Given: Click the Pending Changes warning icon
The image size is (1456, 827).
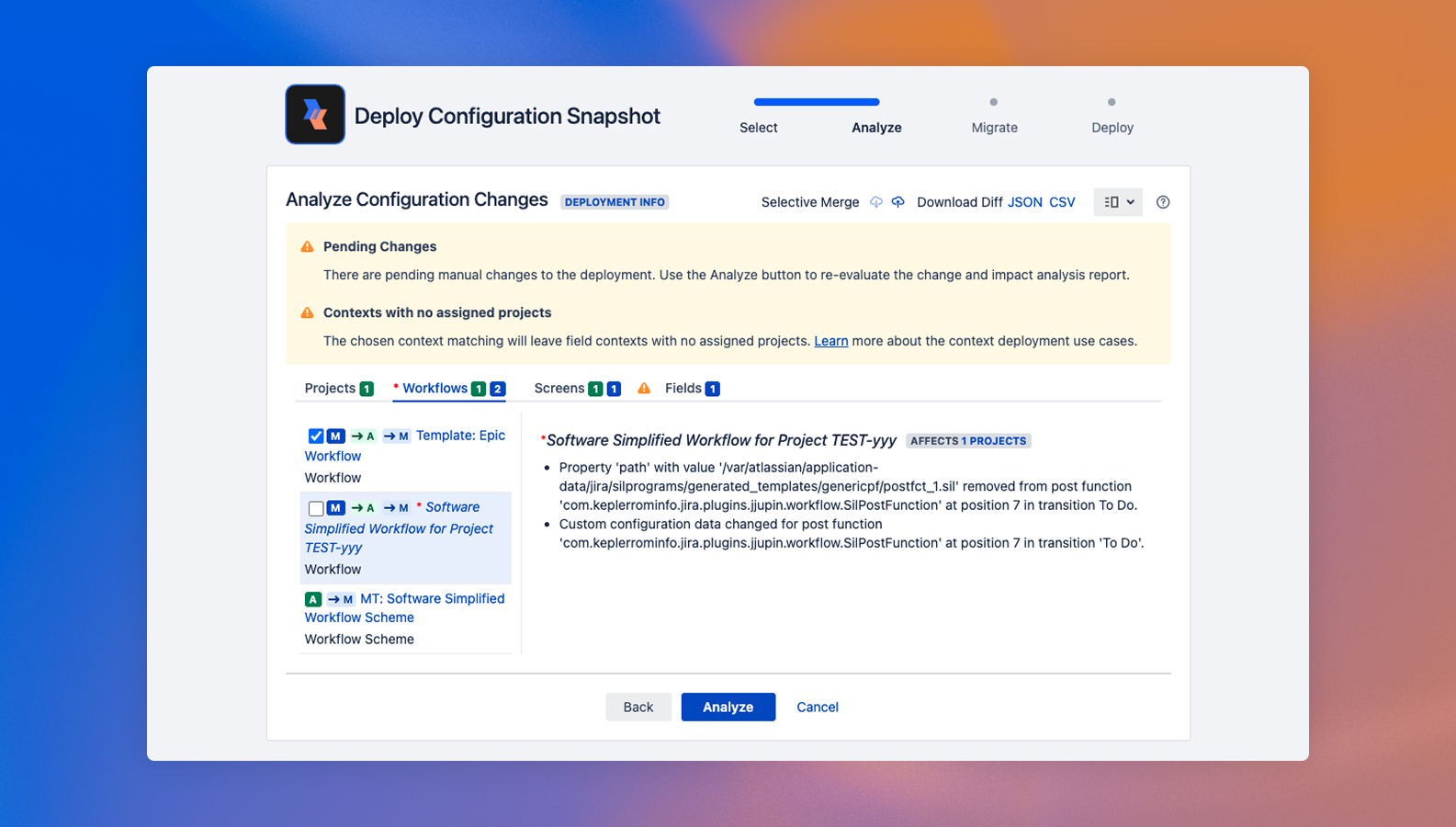Looking at the screenshot, I should coord(308,247).
